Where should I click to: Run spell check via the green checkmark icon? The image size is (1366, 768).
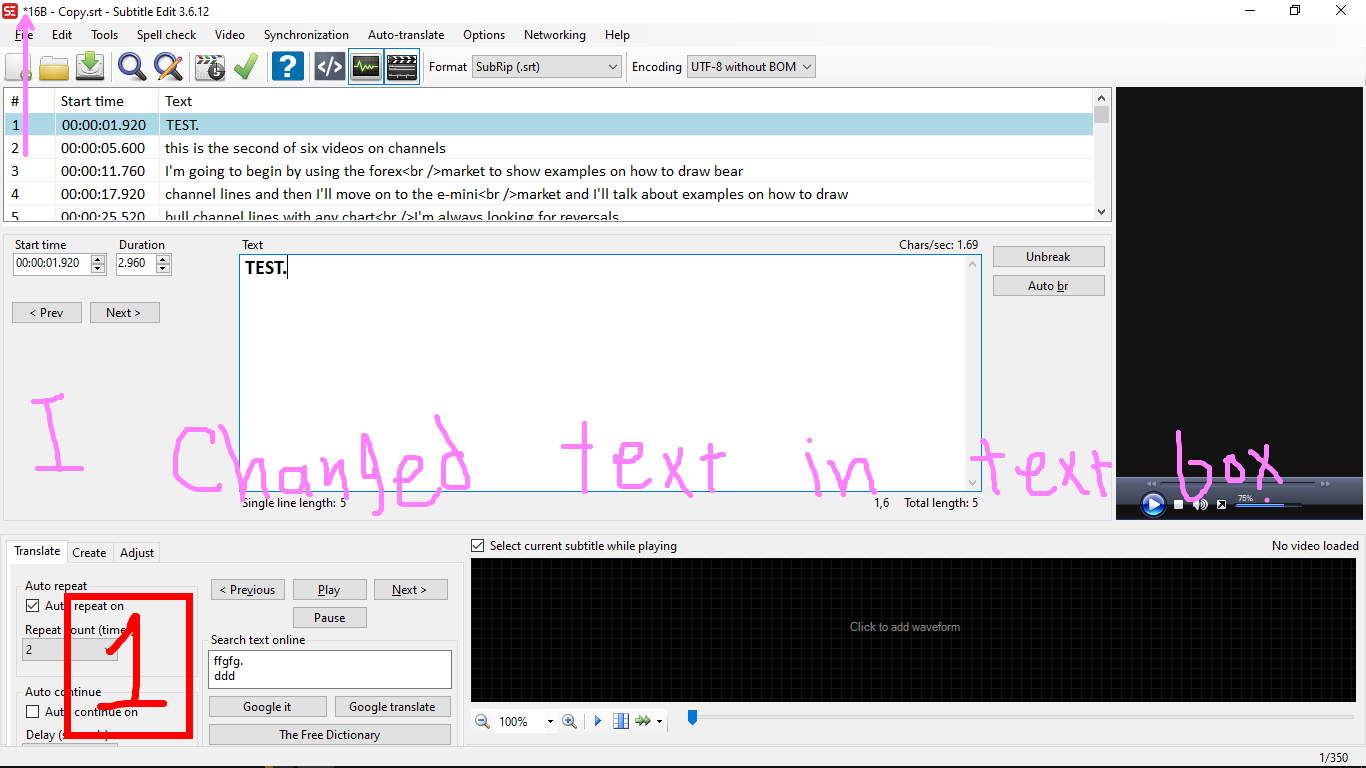(x=246, y=66)
